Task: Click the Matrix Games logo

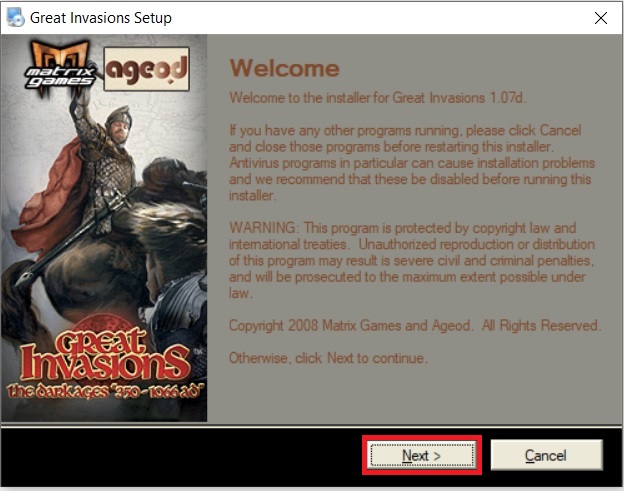Action: click(60, 68)
